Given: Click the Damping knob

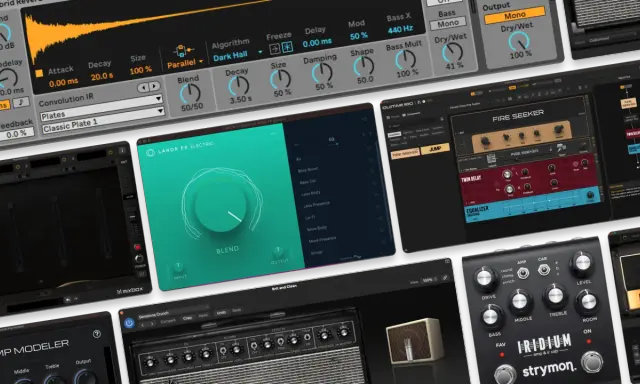Looking at the screenshot, I should point(322,73).
